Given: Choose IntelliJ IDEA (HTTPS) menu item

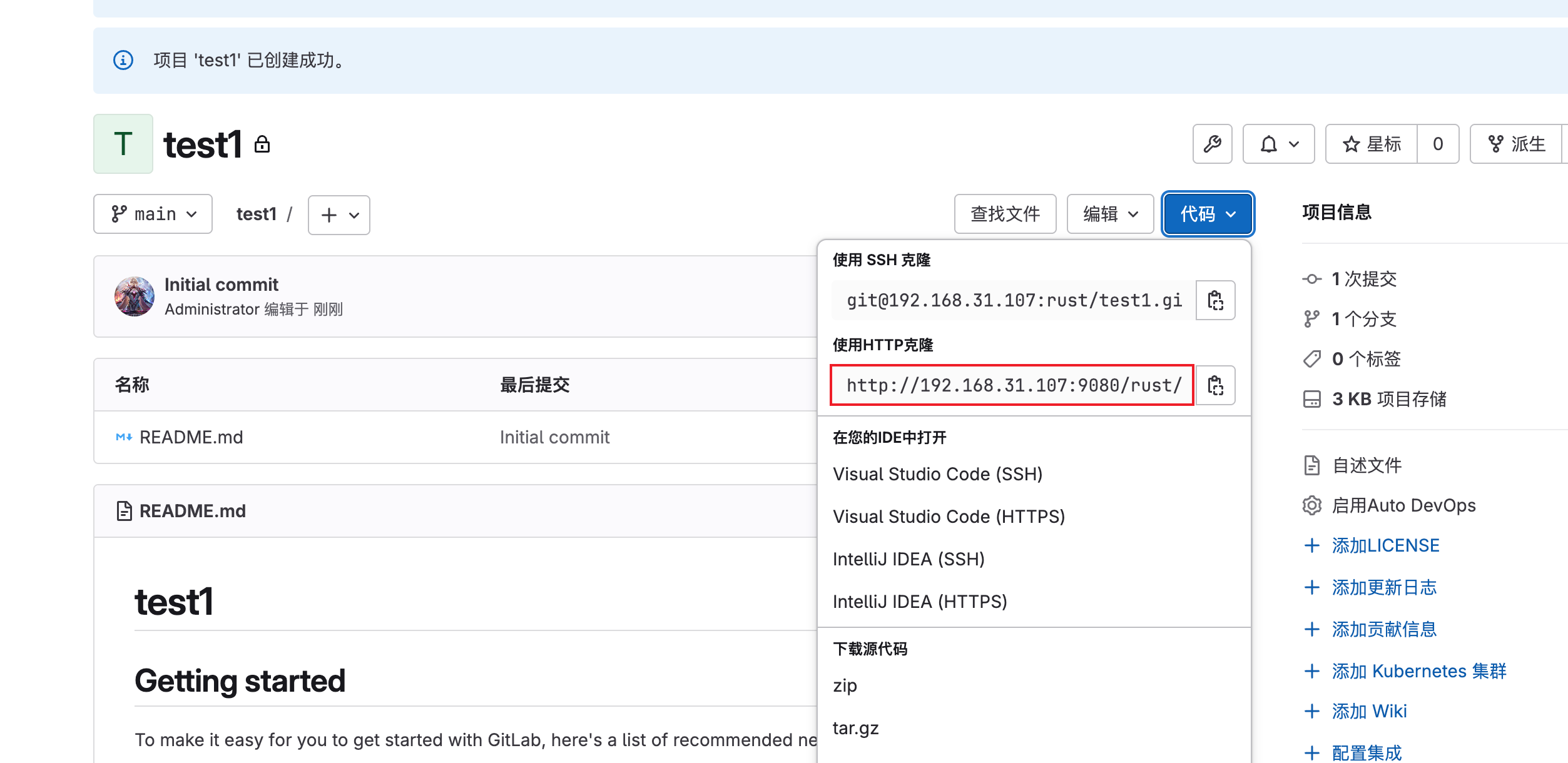Looking at the screenshot, I should pos(920,602).
